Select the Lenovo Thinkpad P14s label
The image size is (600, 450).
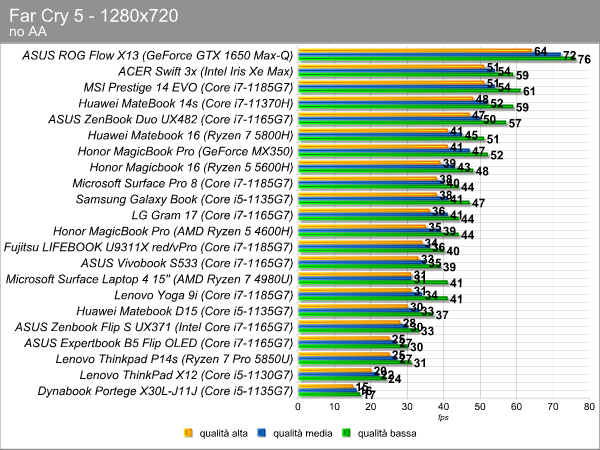pyautogui.click(x=174, y=359)
